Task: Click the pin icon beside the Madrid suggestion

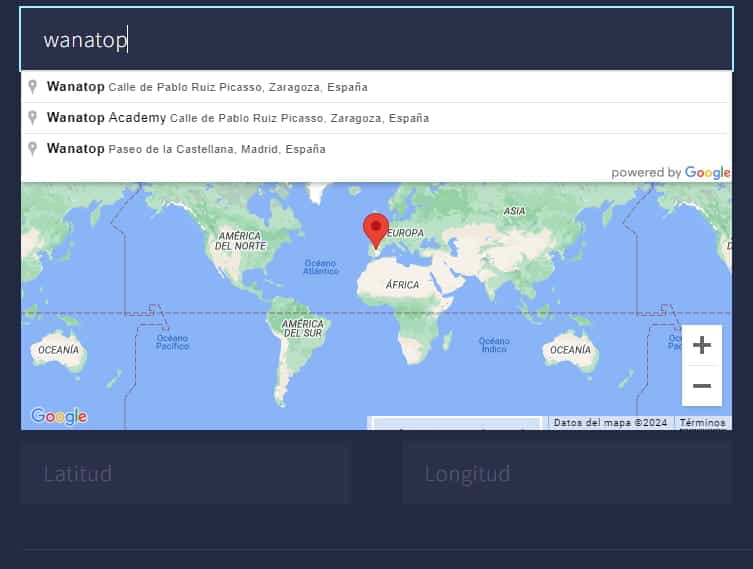Action: point(33,149)
